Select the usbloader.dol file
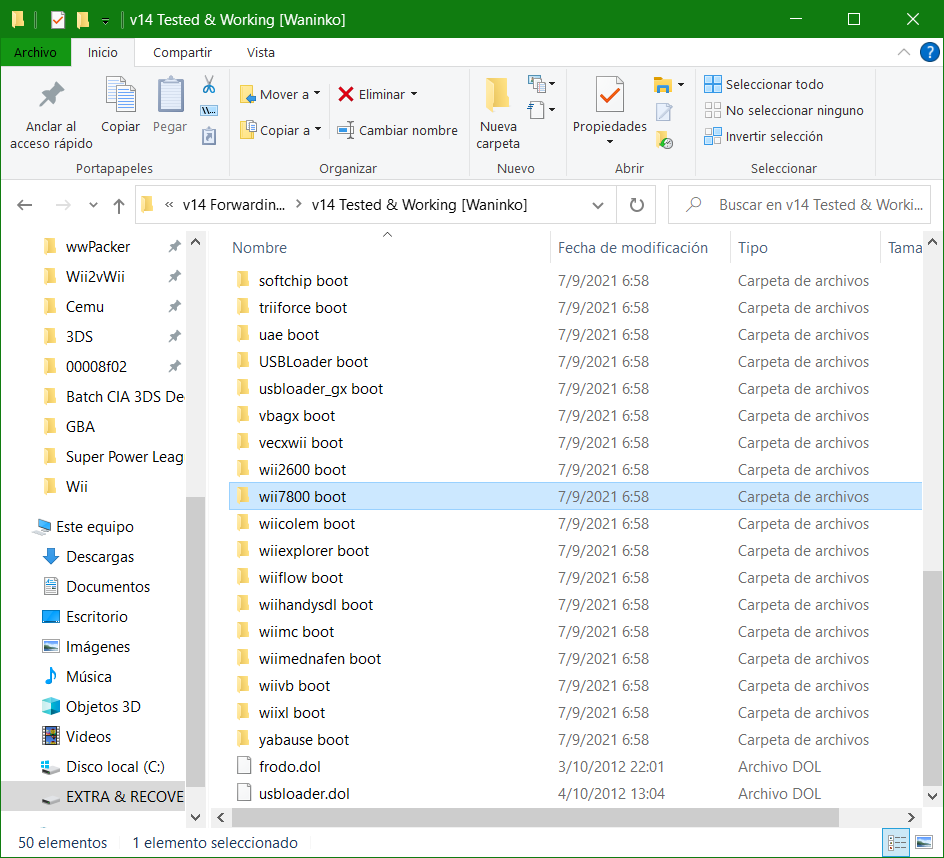This screenshot has height=858, width=944. [576, 793]
